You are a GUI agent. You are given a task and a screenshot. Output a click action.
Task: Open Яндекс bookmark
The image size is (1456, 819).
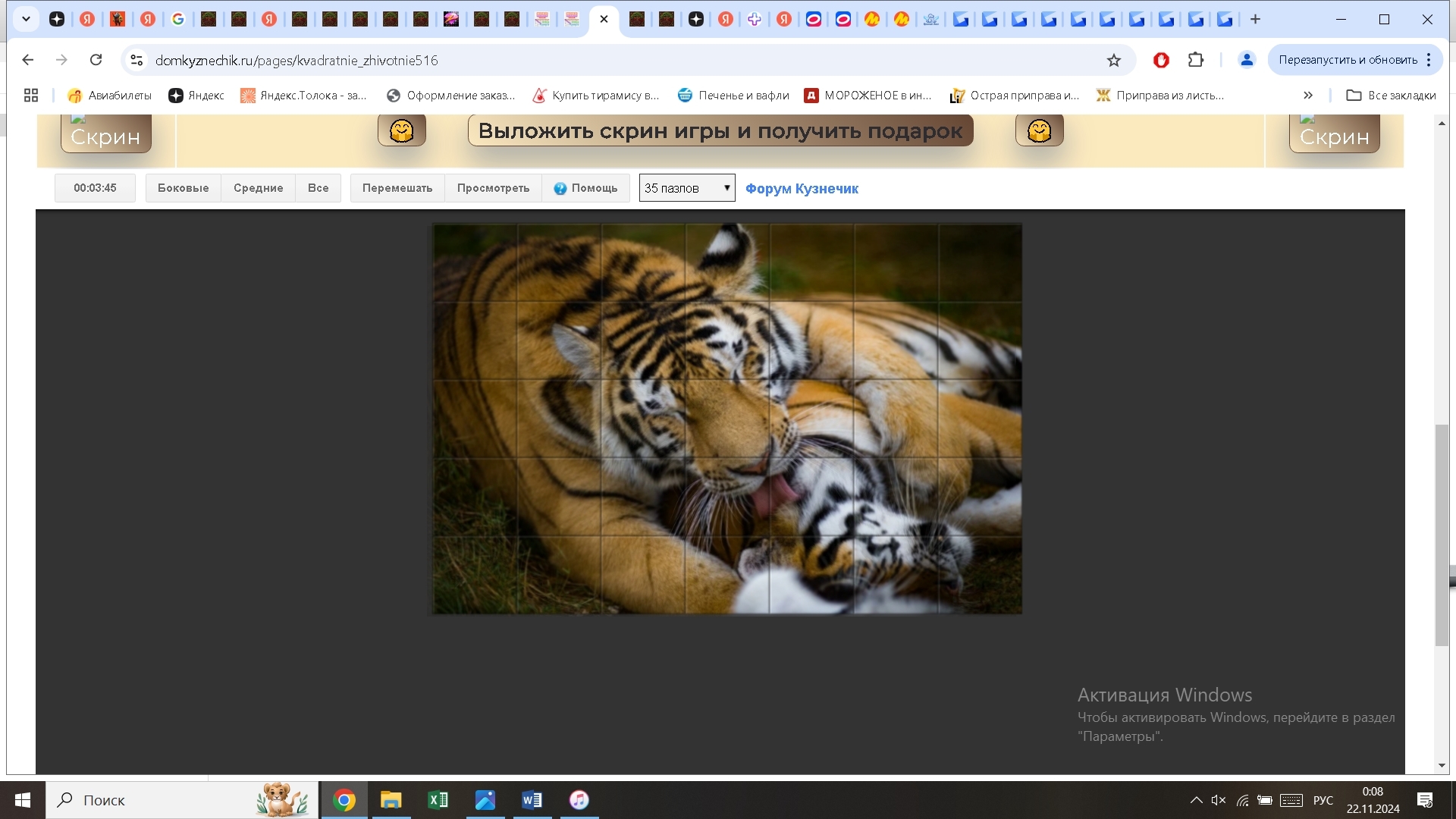[x=196, y=95]
